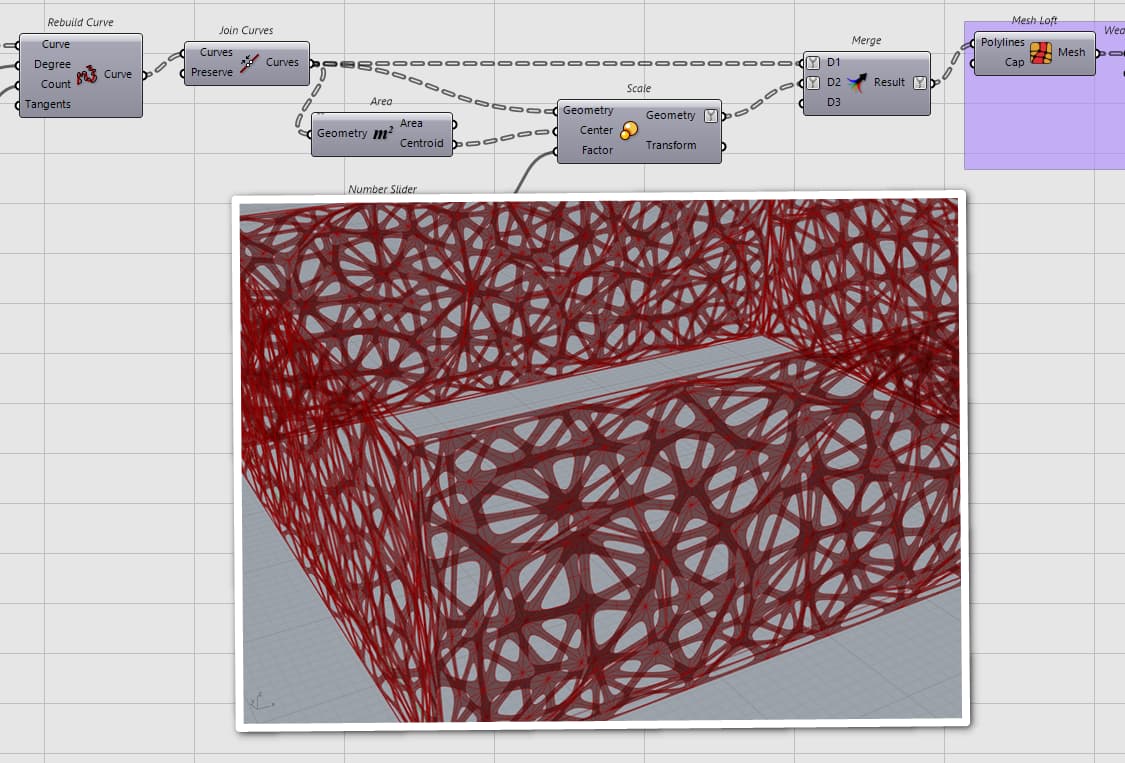
Task: Select the Tangents input on Rebuild Curve
Action: click(x=47, y=104)
